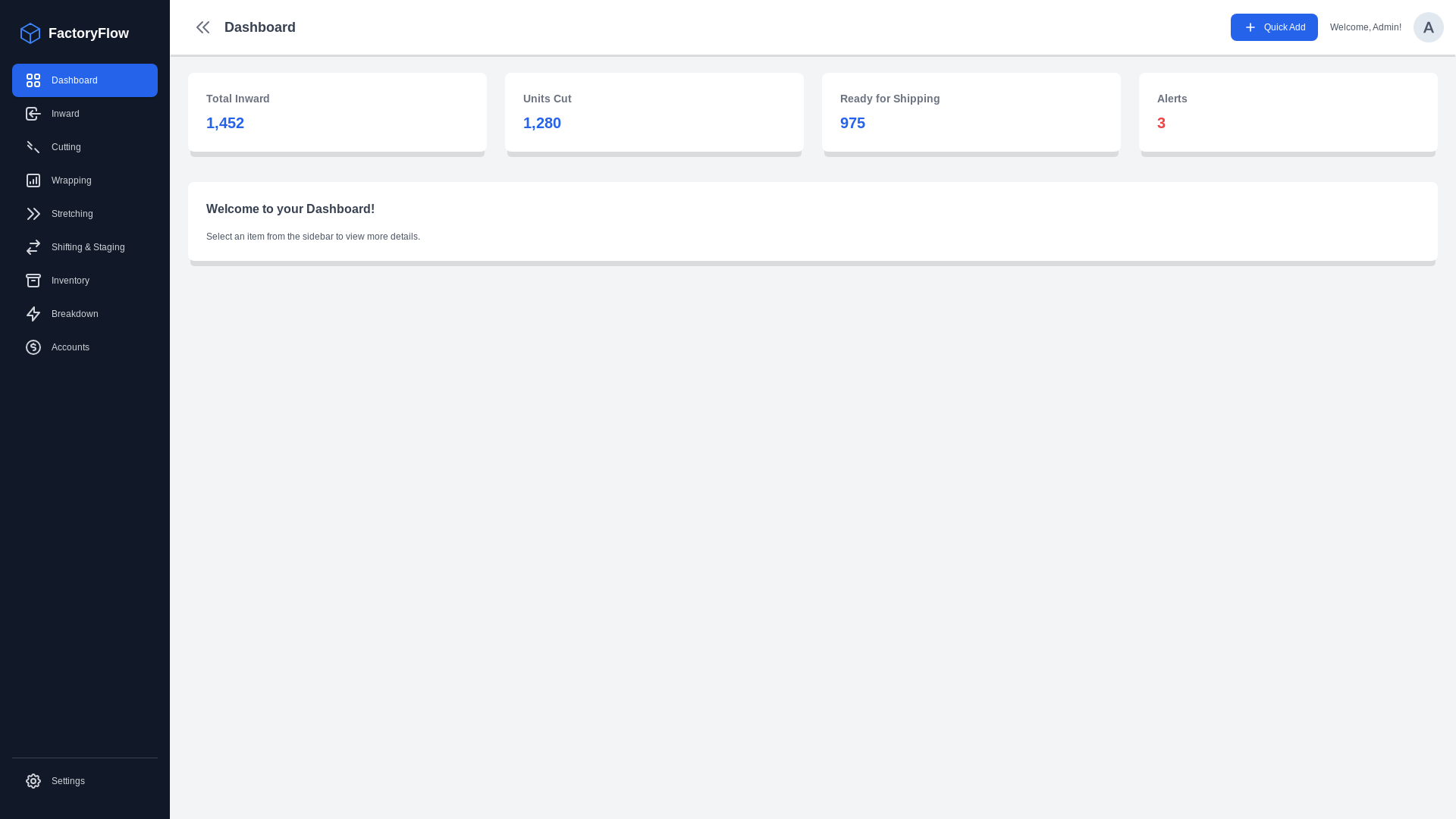Go to the Inward menu label
The height and width of the screenshot is (819, 1456).
65,114
